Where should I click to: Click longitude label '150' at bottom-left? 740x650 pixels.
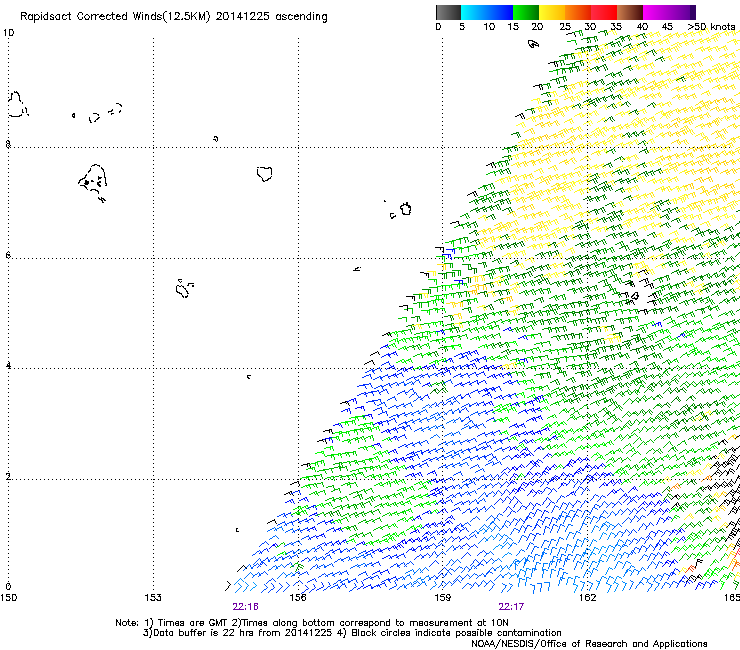pos(8,598)
